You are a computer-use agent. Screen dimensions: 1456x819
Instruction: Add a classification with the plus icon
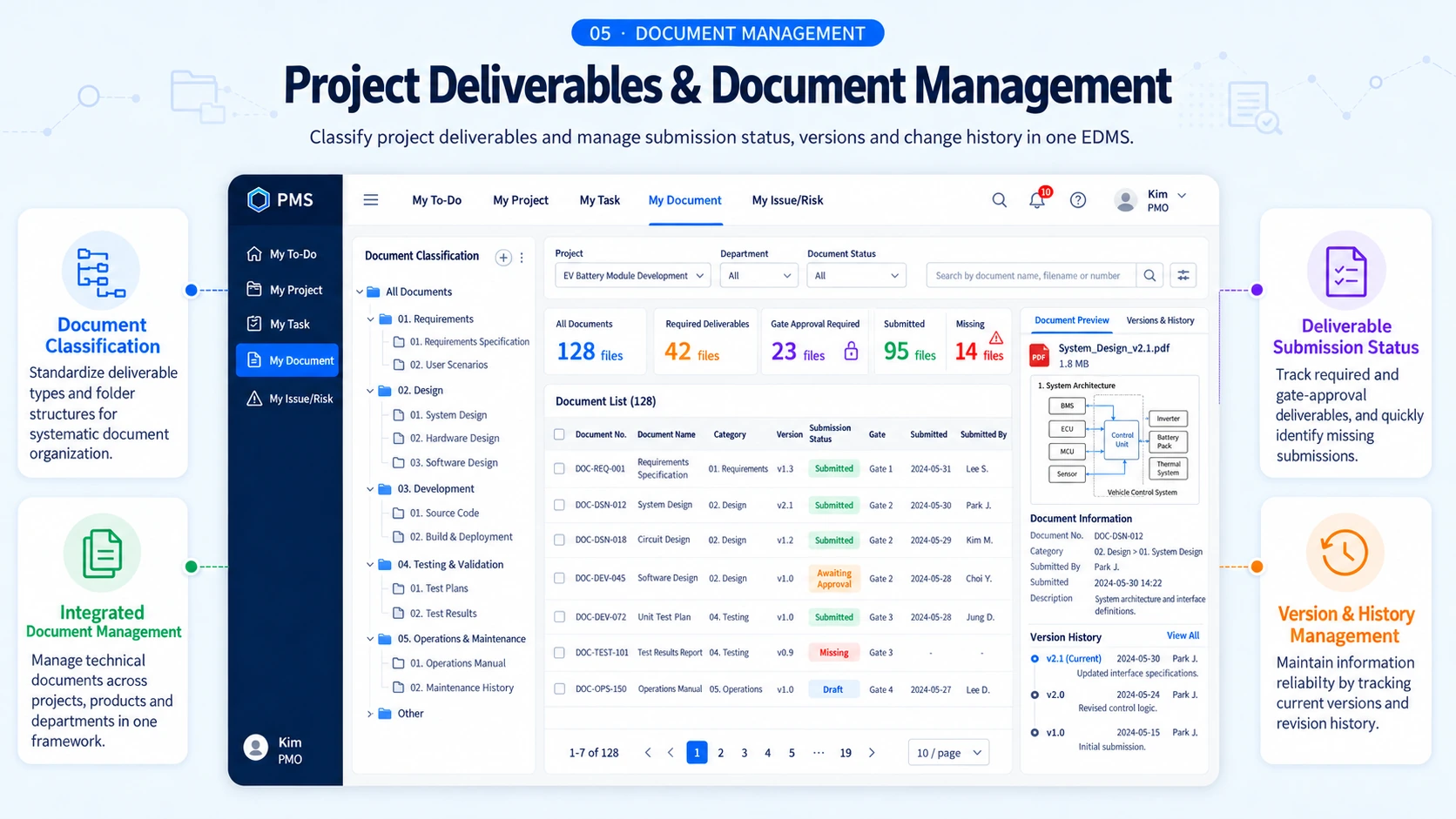pyautogui.click(x=503, y=258)
